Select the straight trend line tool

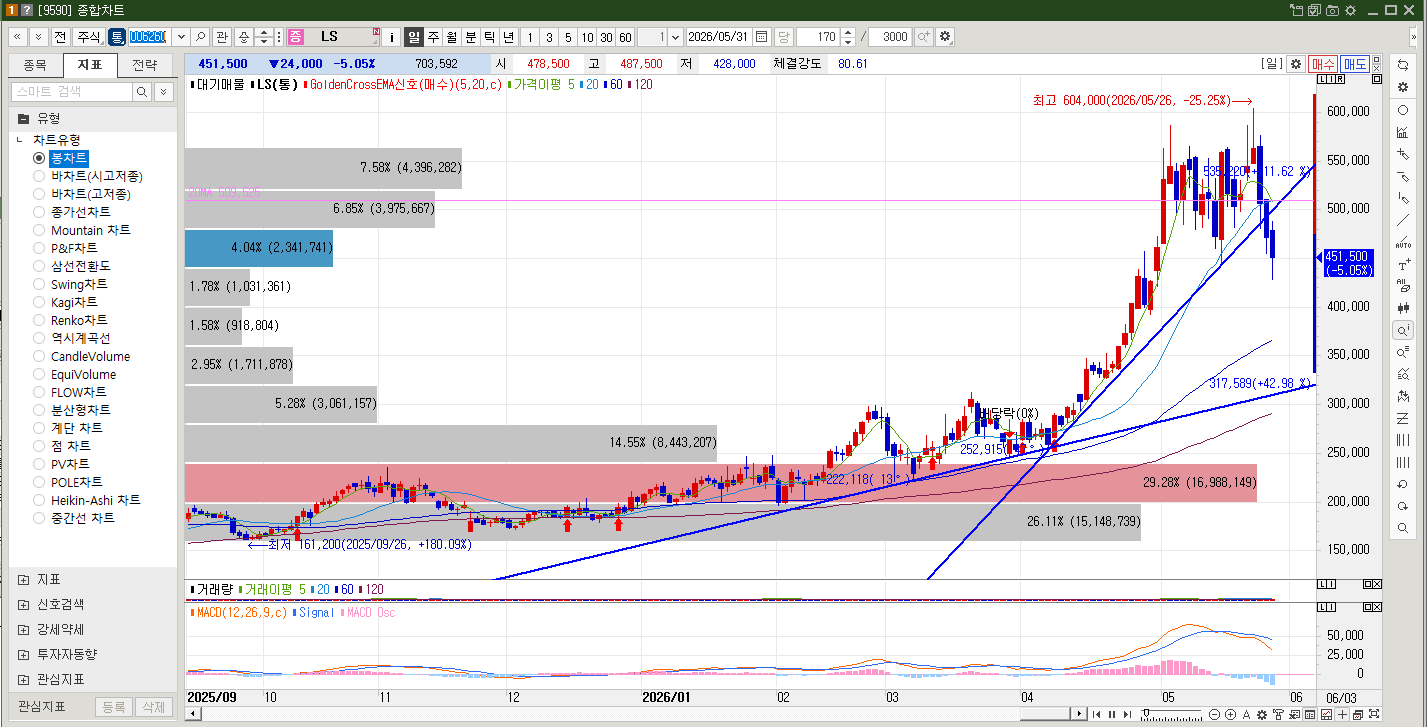coord(1403,220)
